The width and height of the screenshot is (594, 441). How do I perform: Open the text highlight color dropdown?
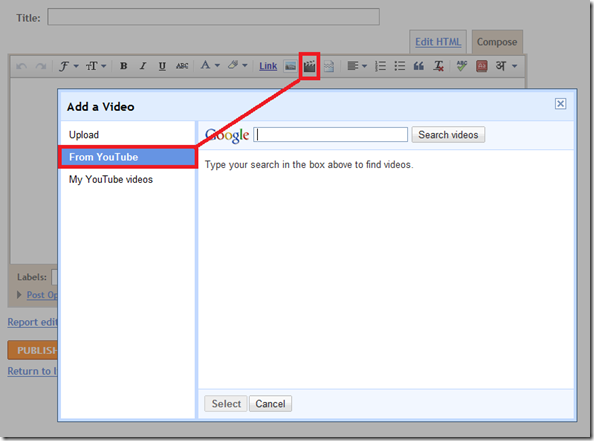click(238, 66)
